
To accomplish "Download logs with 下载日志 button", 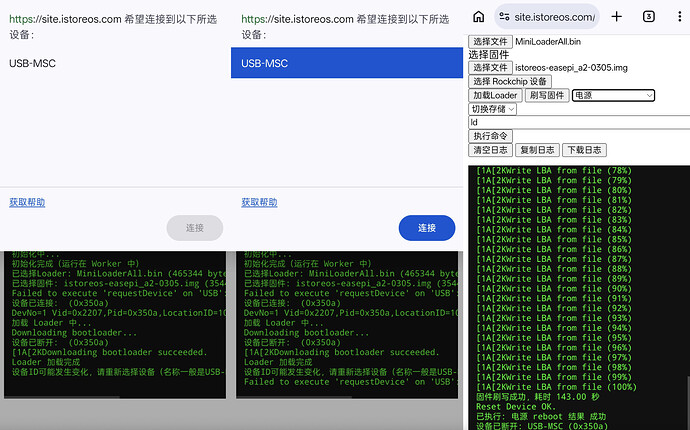I will [584, 150].
